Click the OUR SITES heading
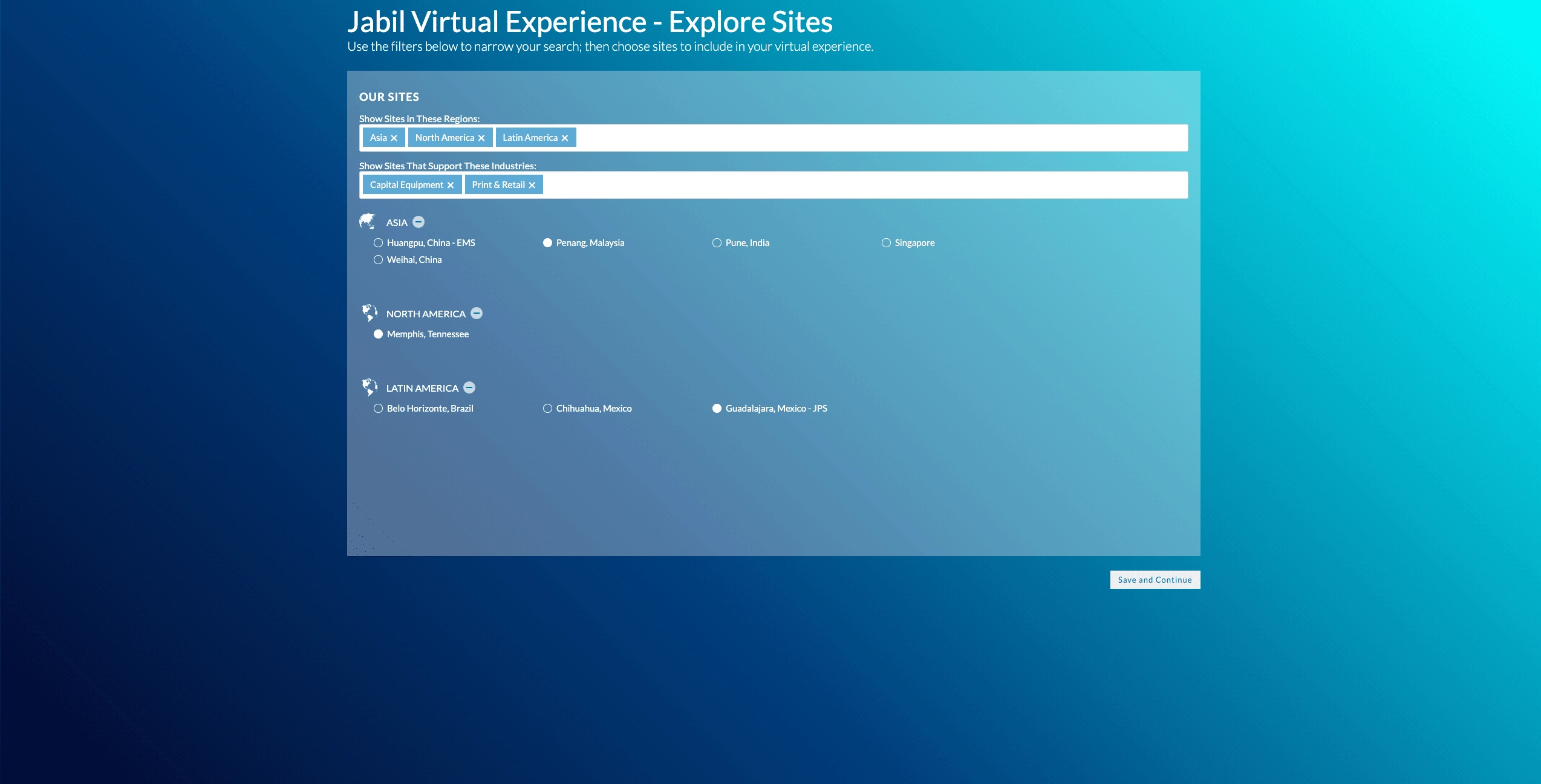 click(389, 97)
